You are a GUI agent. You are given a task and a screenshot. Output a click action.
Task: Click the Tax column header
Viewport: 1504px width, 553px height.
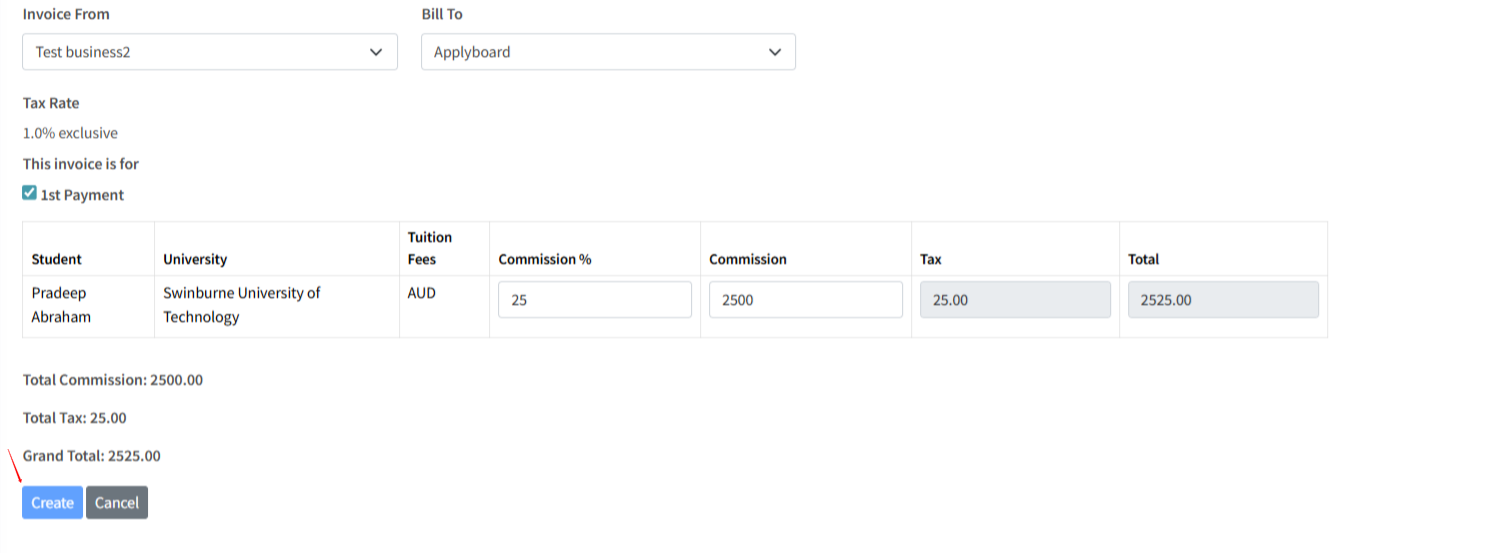pos(931,259)
